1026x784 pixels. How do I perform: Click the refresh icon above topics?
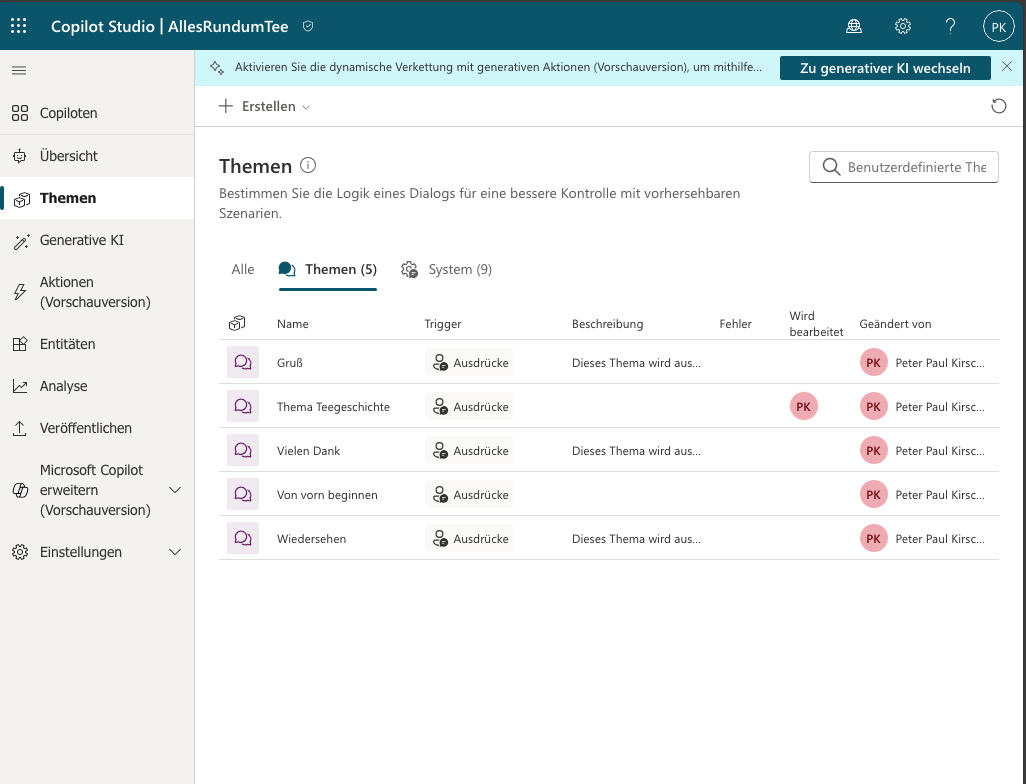[x=999, y=106]
